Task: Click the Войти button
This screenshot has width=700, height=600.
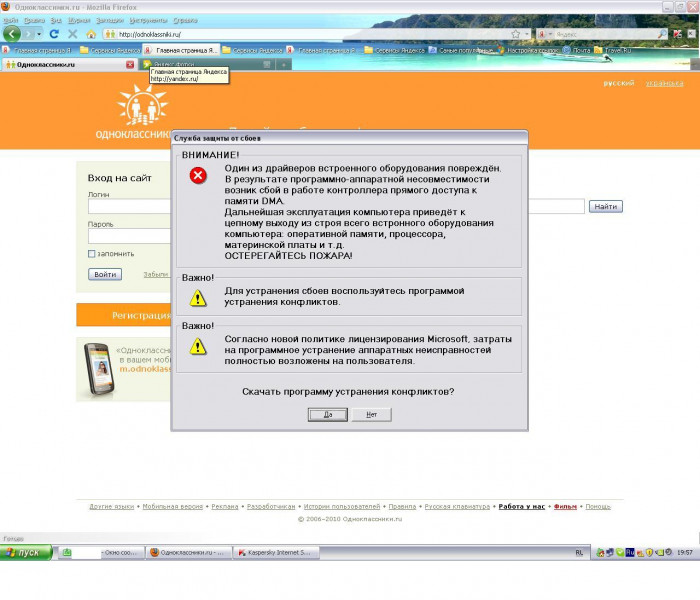Action: click(105, 274)
